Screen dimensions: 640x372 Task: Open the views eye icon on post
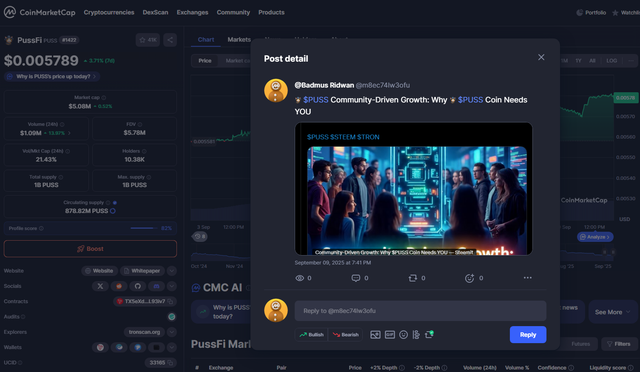coord(300,278)
